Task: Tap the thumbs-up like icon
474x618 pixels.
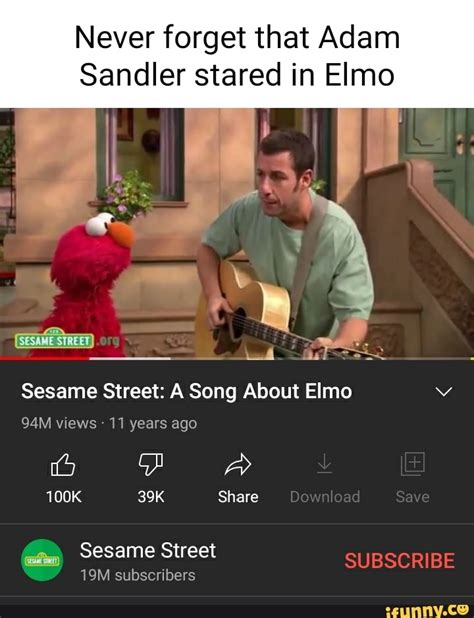Action: tap(63, 465)
